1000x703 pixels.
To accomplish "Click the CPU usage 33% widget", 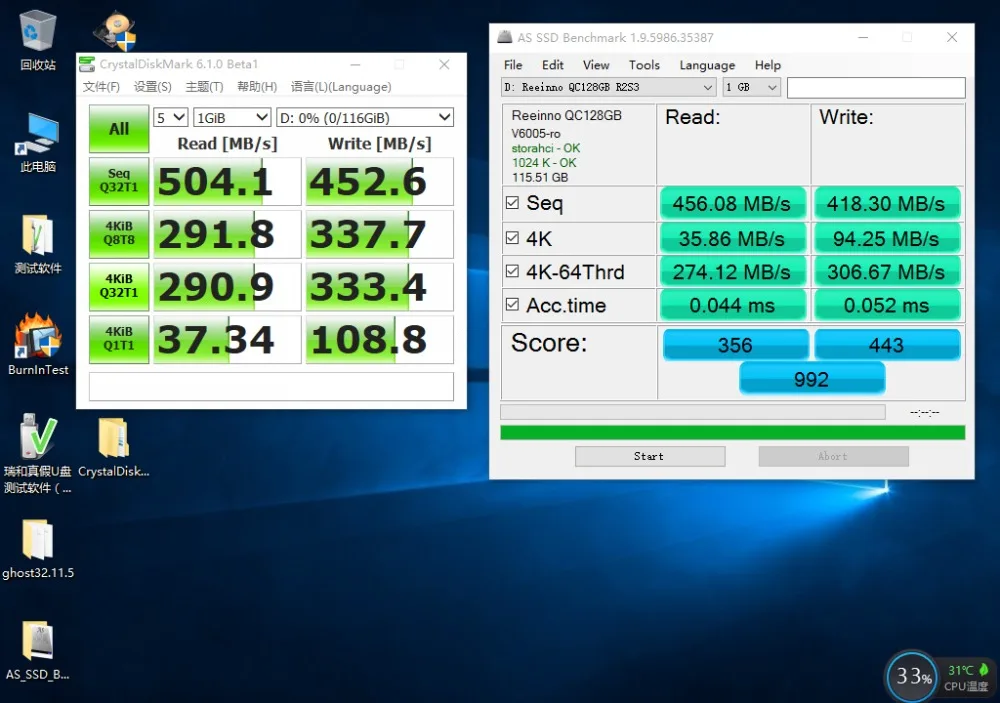I will click(x=913, y=676).
